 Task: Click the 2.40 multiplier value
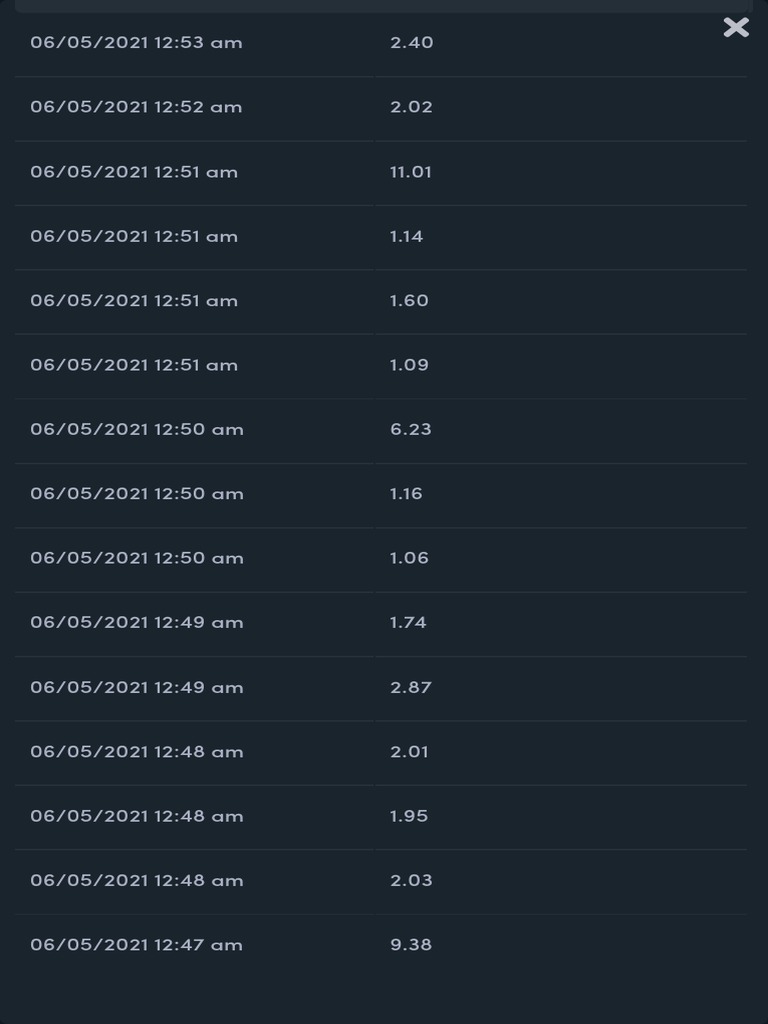pyautogui.click(x=412, y=43)
